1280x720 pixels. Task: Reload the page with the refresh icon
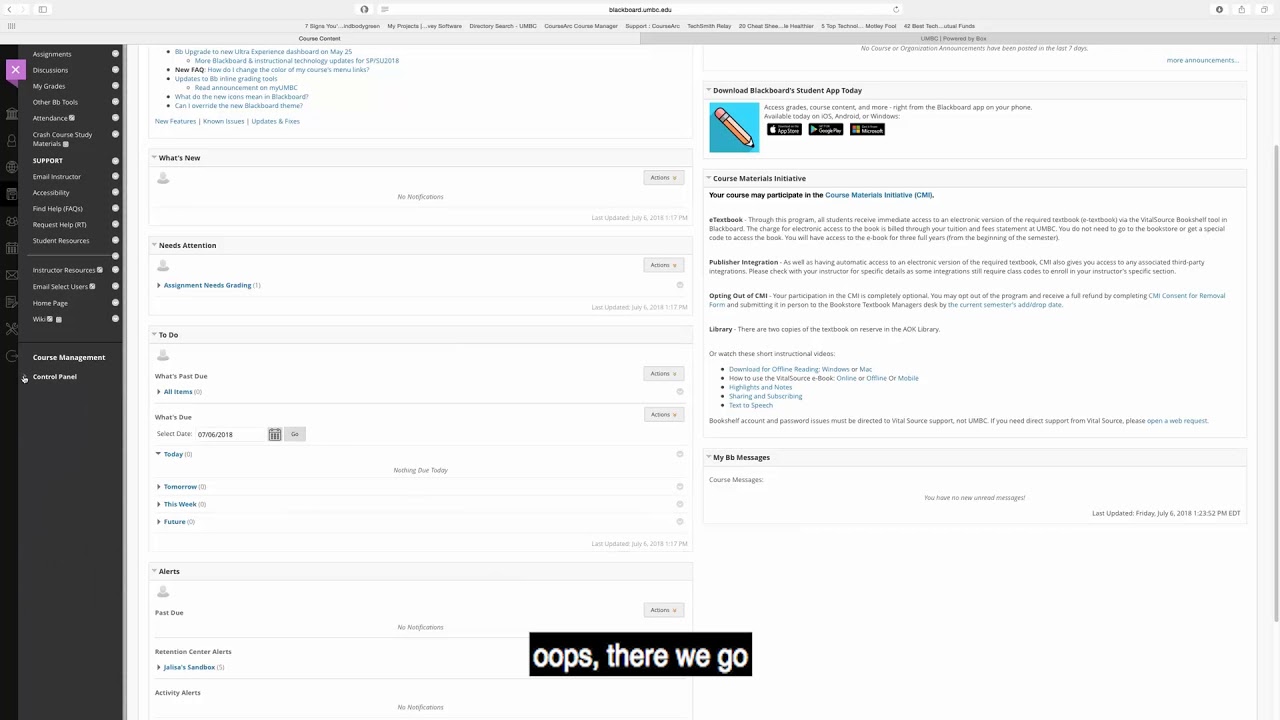click(x=896, y=10)
